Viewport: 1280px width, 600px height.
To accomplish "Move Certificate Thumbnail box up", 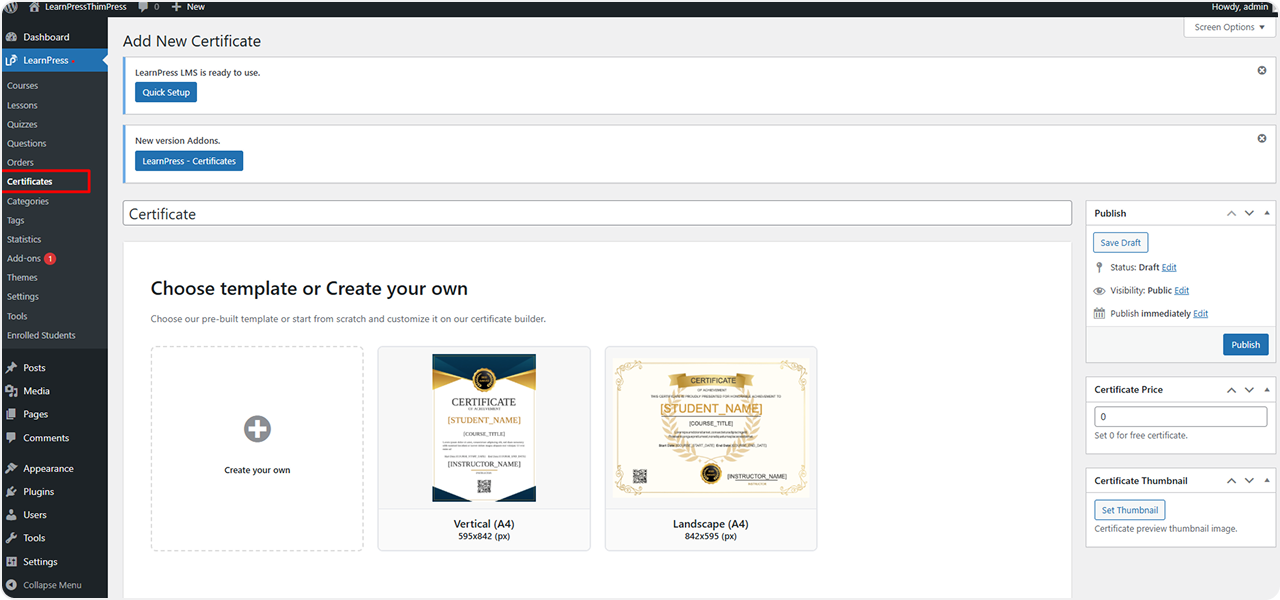I will [1232, 480].
